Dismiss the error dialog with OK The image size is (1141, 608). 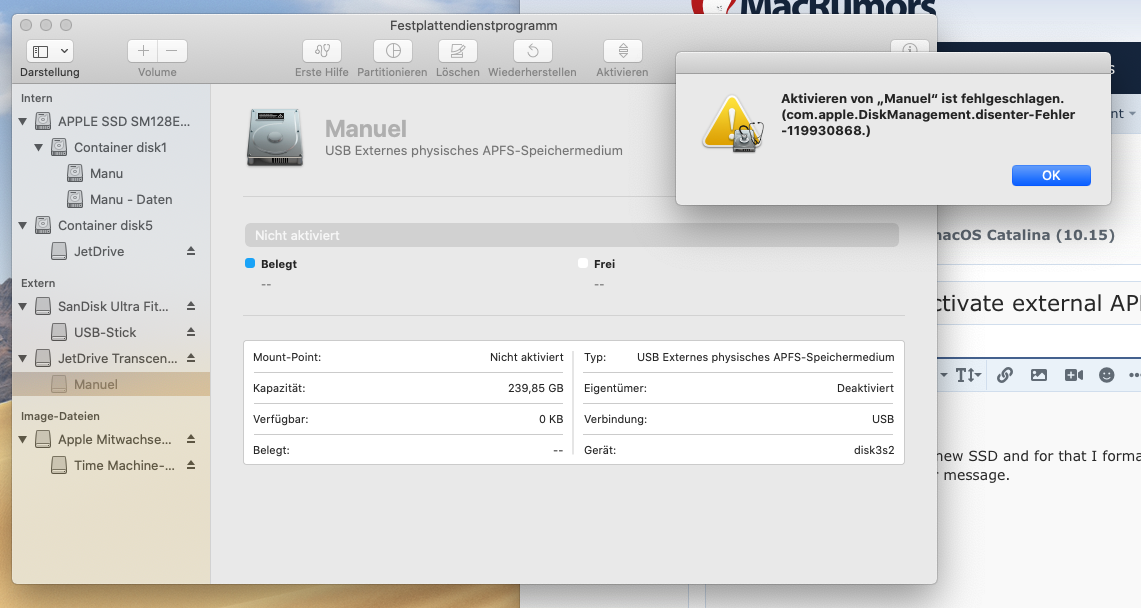coord(1051,175)
